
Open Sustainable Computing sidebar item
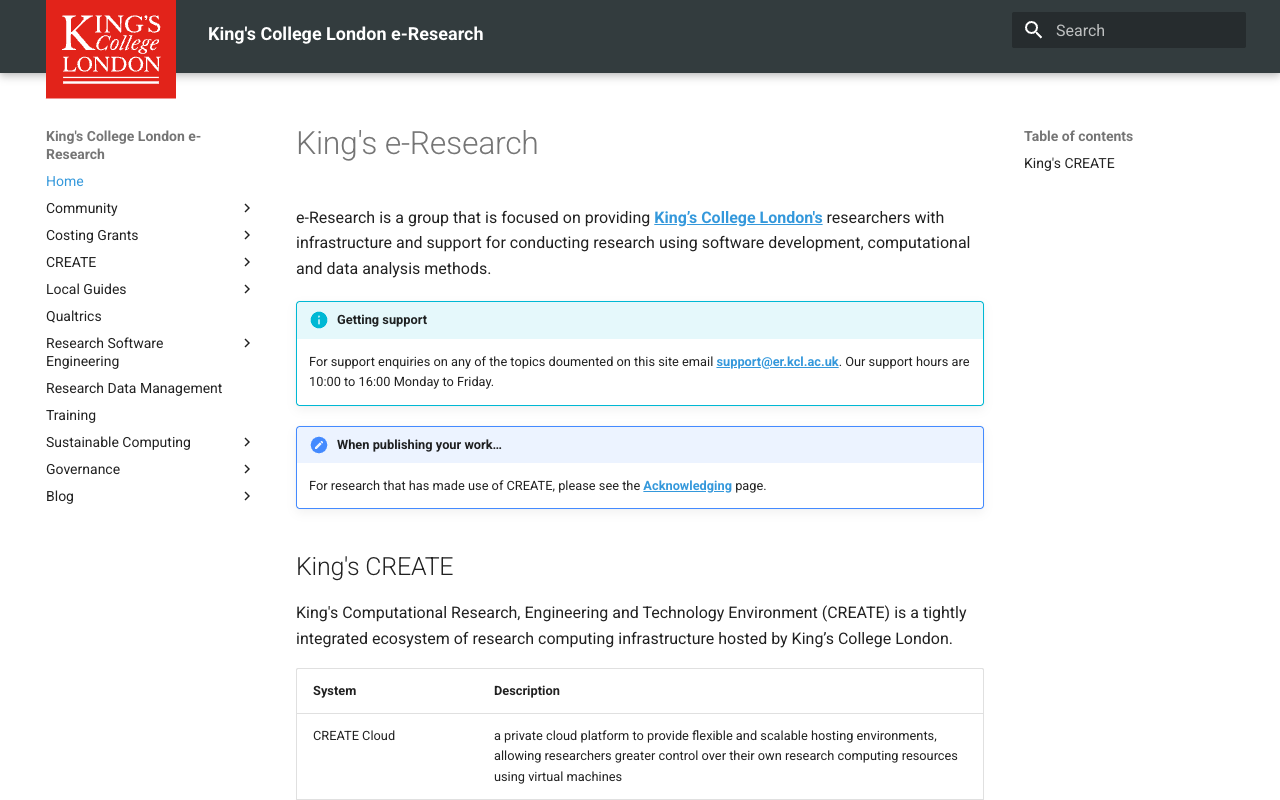(118, 442)
